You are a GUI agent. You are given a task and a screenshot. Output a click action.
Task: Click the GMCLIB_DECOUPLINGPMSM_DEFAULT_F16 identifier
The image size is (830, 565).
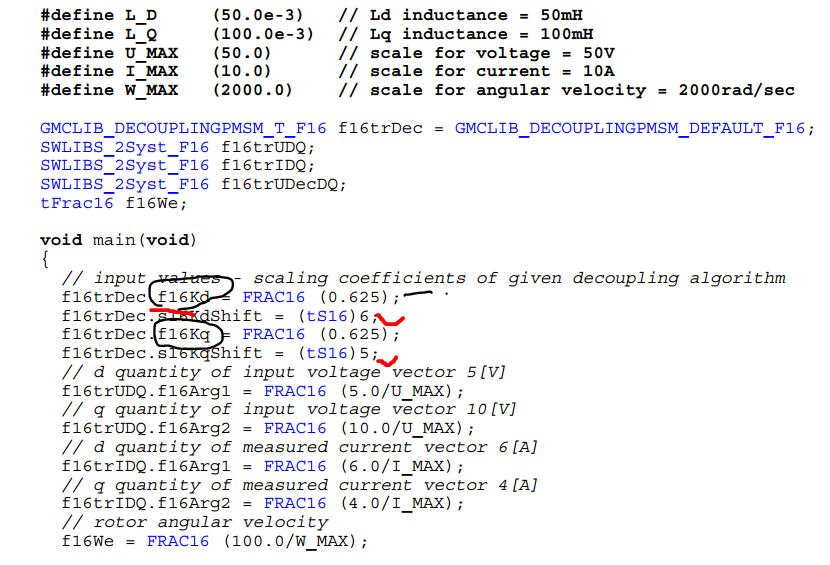pyautogui.click(x=630, y=129)
